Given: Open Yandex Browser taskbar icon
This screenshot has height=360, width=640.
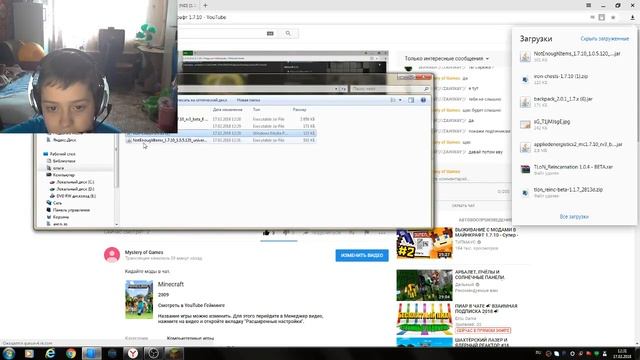Looking at the screenshot, I should [133, 353].
